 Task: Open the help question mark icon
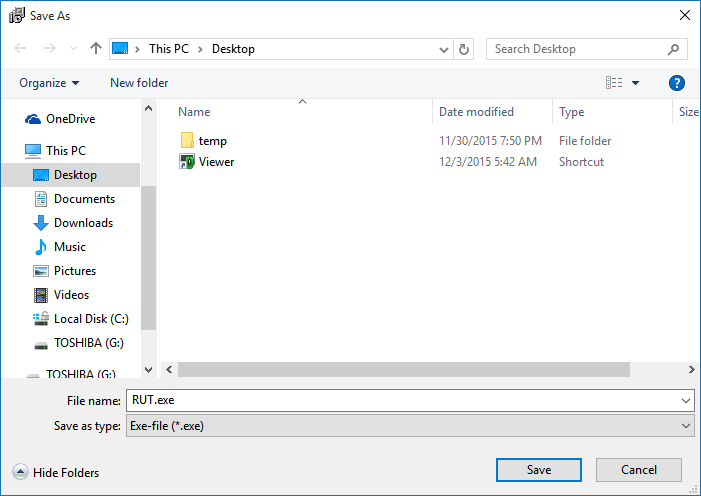(676, 83)
